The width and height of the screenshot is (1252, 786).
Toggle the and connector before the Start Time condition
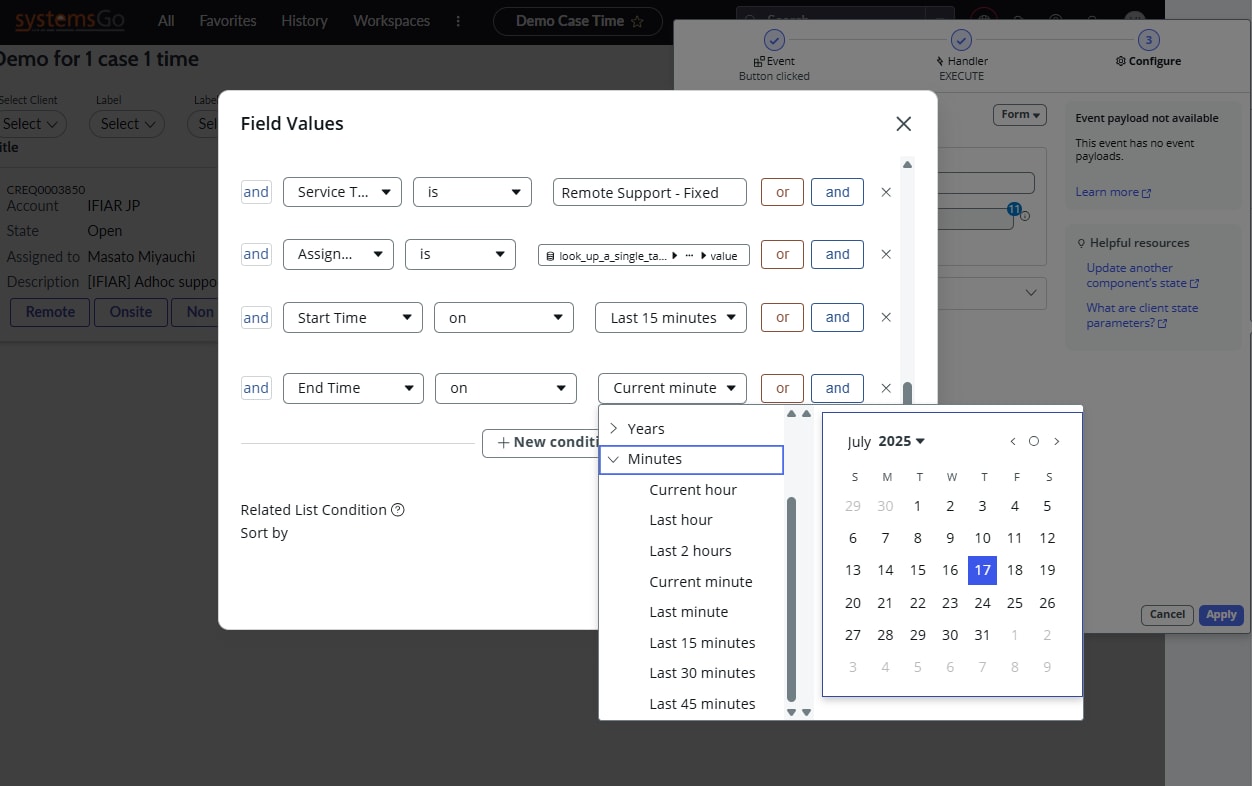click(x=256, y=317)
